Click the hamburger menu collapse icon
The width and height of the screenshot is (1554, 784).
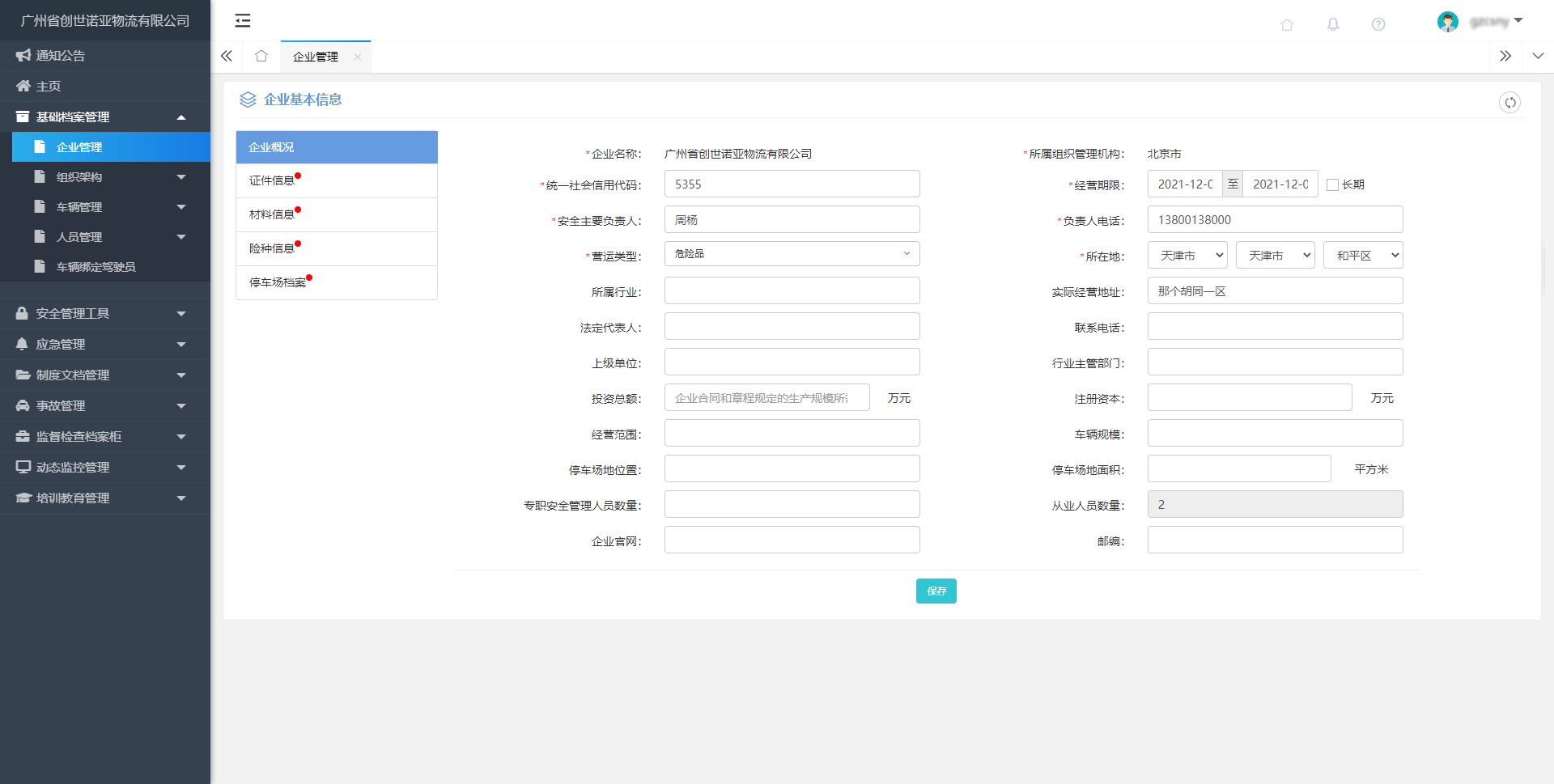(242, 21)
